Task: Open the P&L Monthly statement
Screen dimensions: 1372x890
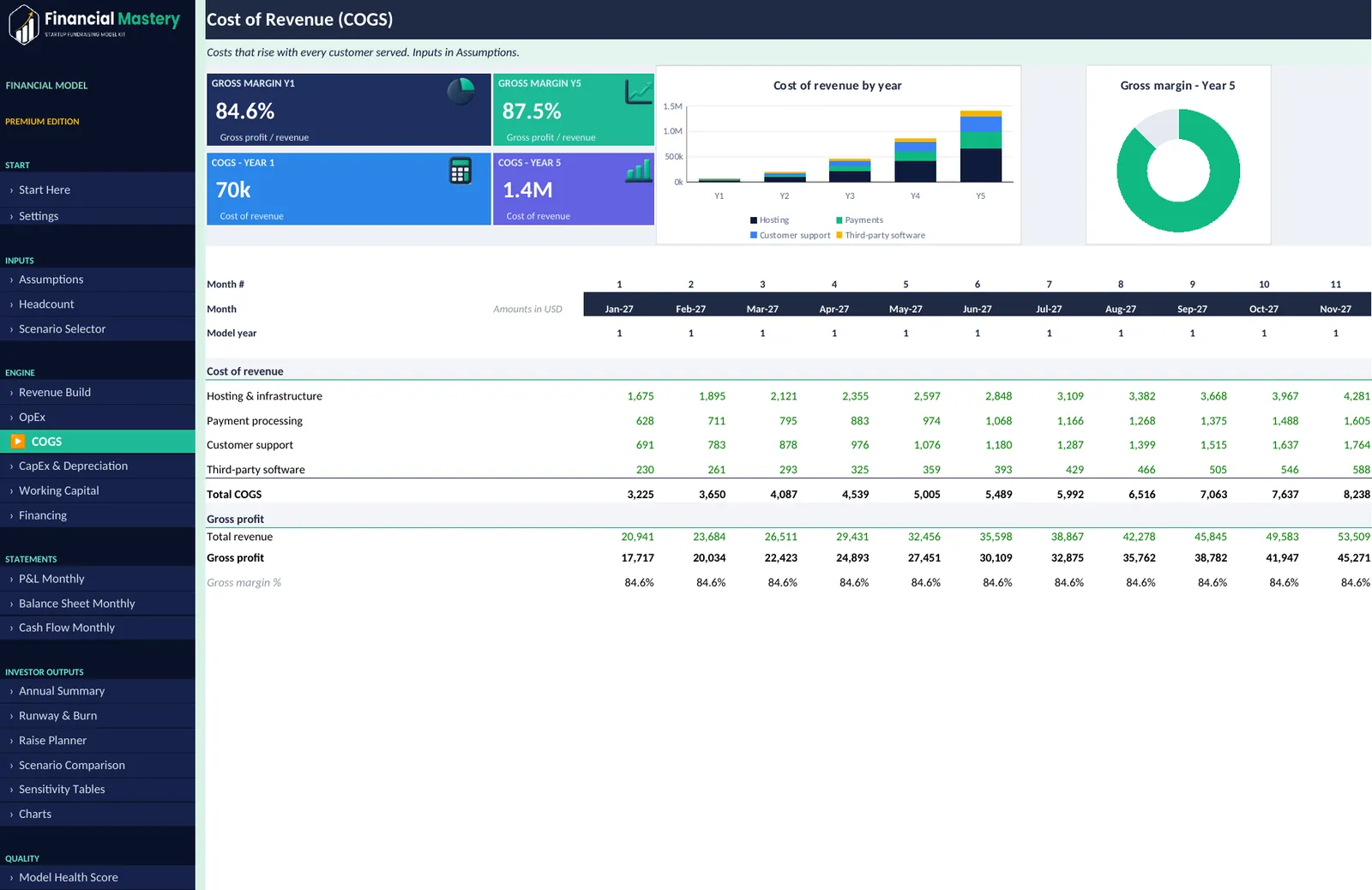Action: 98,579
